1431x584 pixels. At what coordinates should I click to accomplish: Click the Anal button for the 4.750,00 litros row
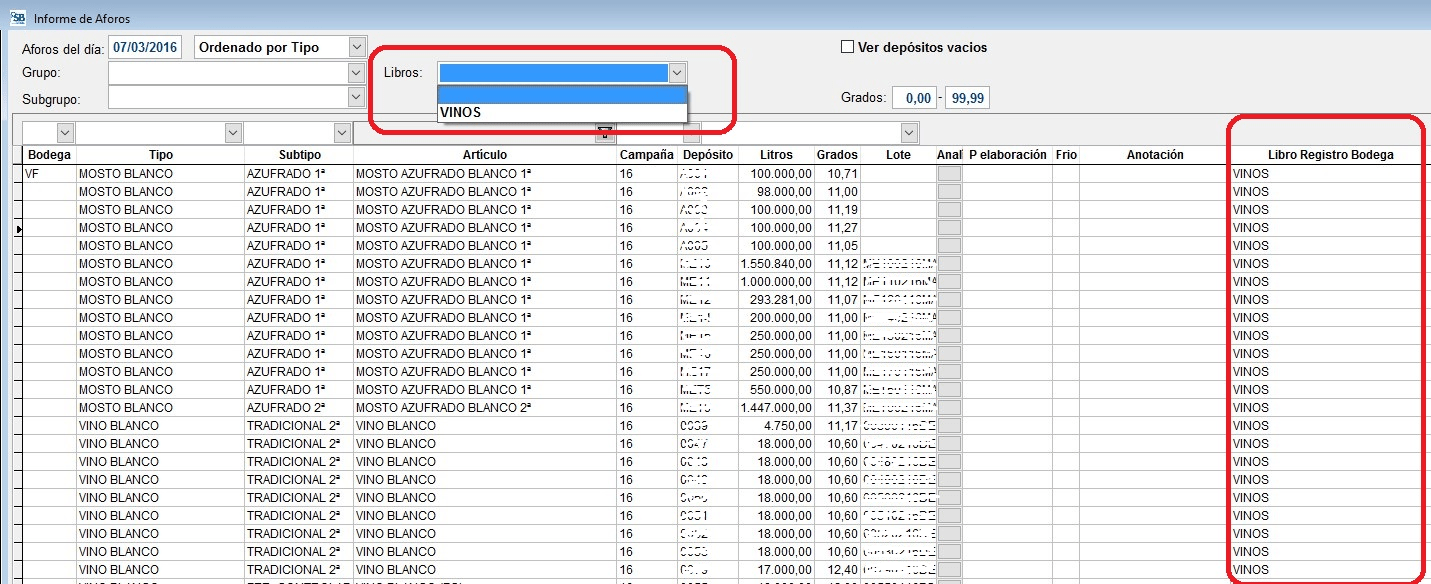948,426
